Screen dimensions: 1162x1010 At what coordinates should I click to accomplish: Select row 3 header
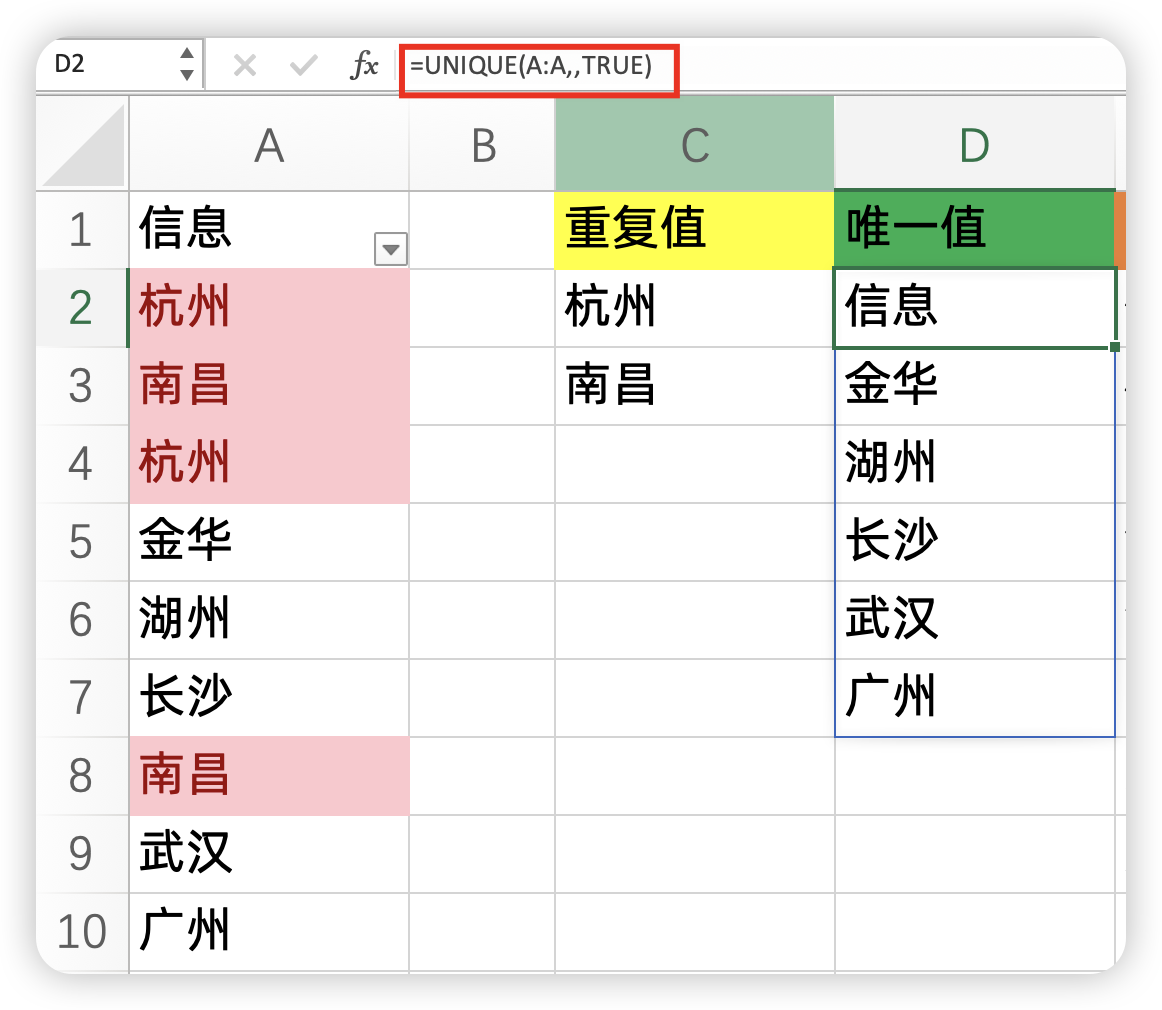pos(82,386)
